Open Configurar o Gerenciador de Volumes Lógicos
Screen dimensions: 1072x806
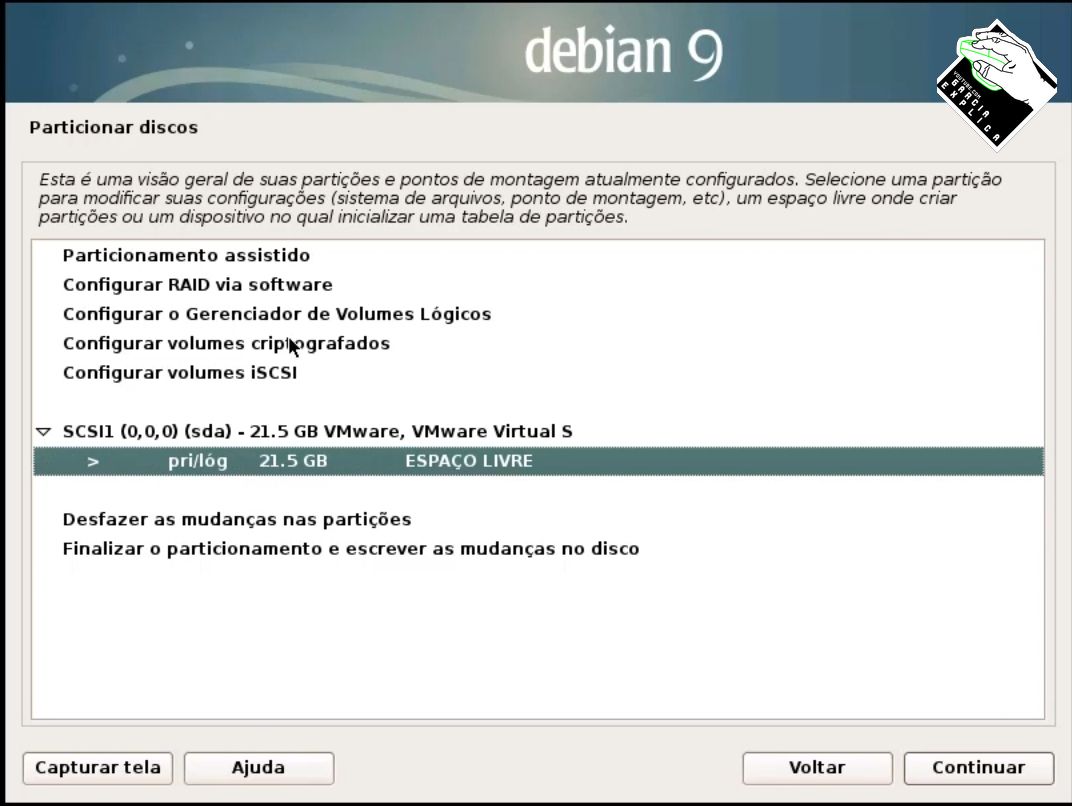point(277,314)
